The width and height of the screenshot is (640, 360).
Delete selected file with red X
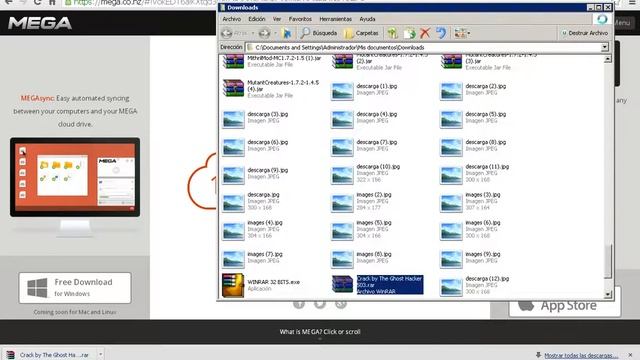tap(425, 33)
